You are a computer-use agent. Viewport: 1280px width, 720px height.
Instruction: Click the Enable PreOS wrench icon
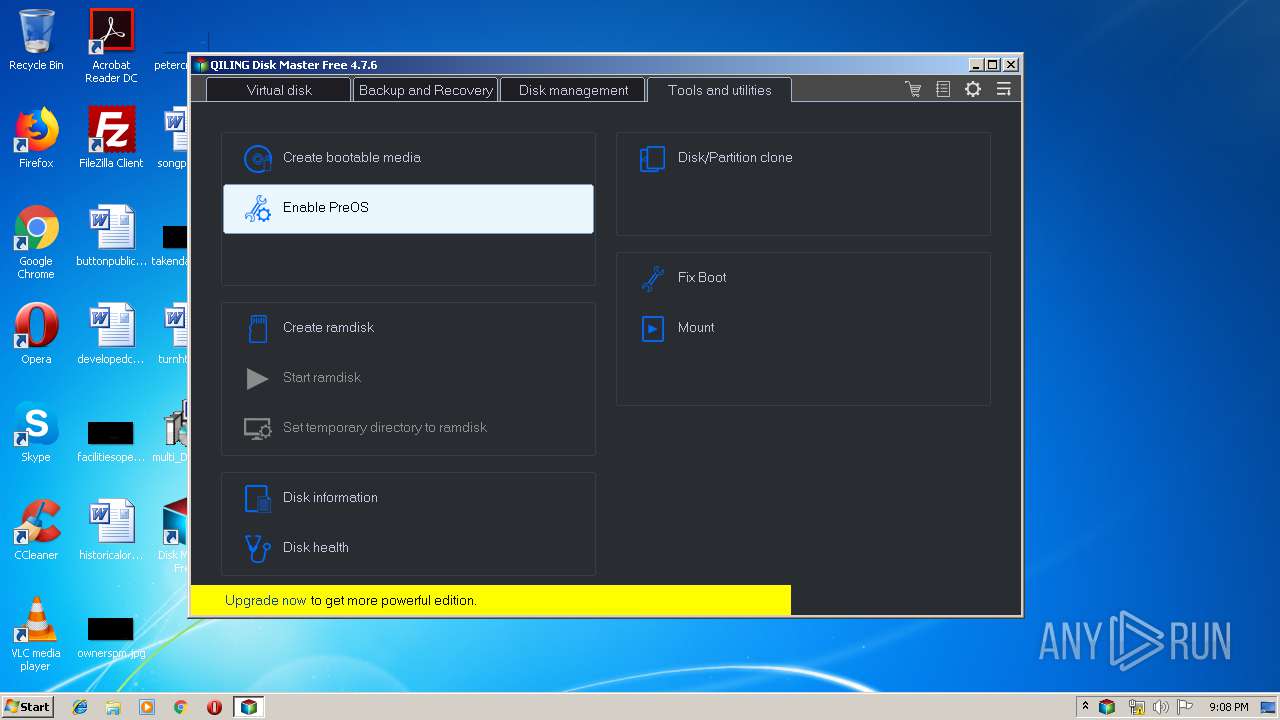click(x=258, y=208)
